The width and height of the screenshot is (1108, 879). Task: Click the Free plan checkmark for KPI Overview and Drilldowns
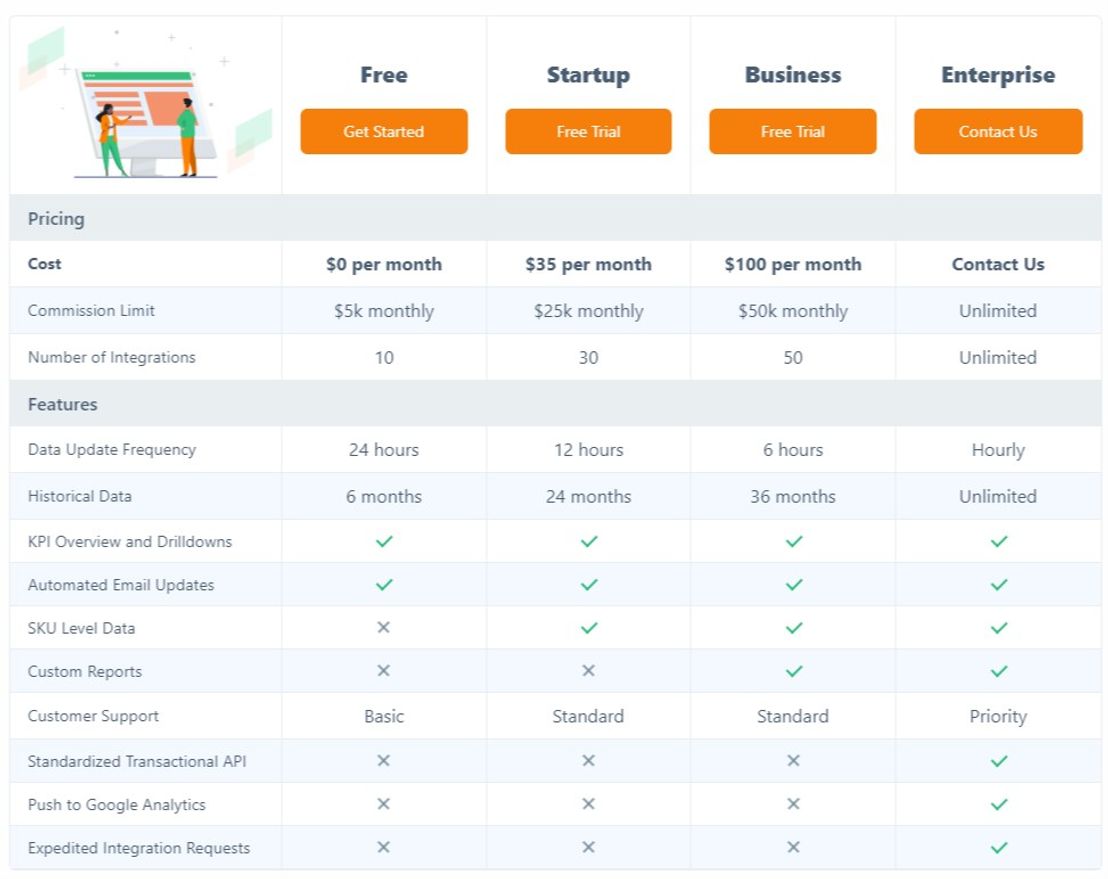pyautogui.click(x=384, y=541)
